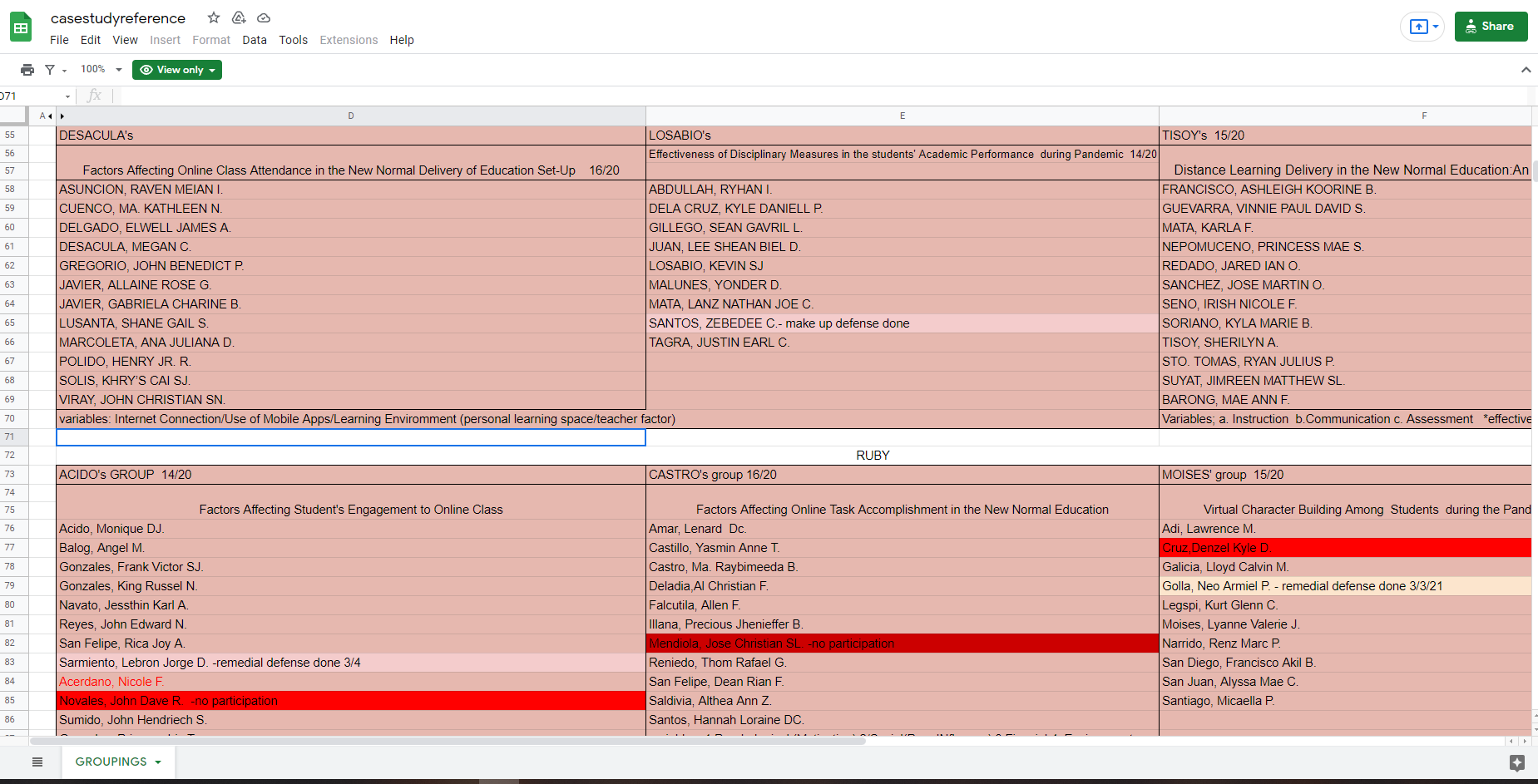Select cell LOSABIO's in row 55
The image size is (1538, 784).
coord(903,136)
